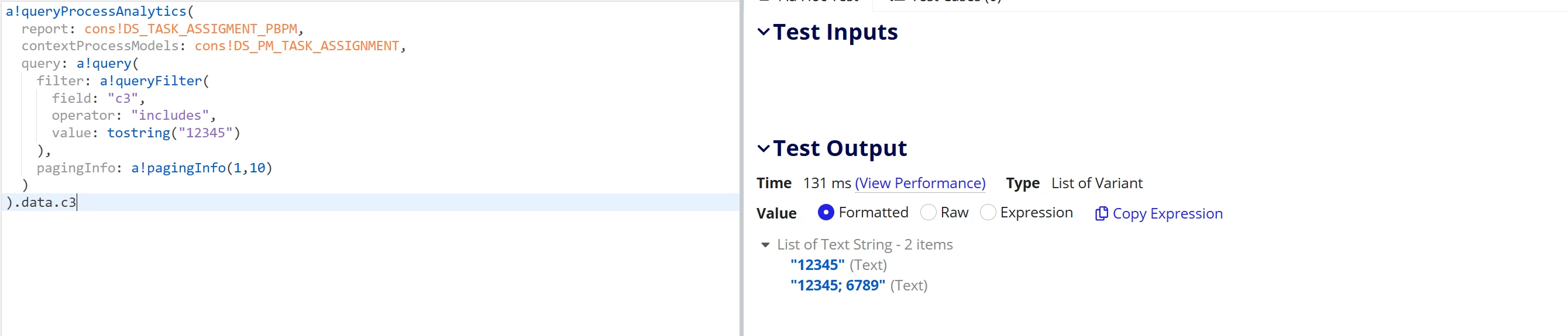Collapse the Test Output section chevron

pos(764,148)
